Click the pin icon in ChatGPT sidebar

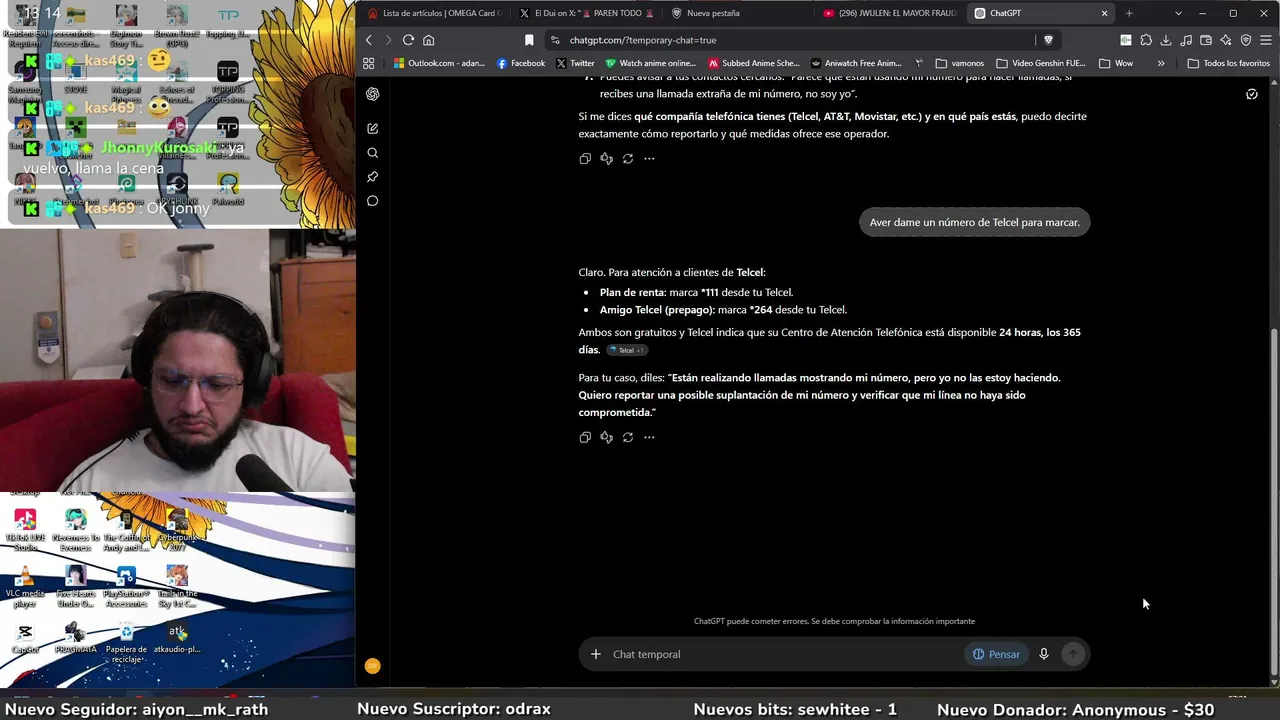click(x=372, y=177)
